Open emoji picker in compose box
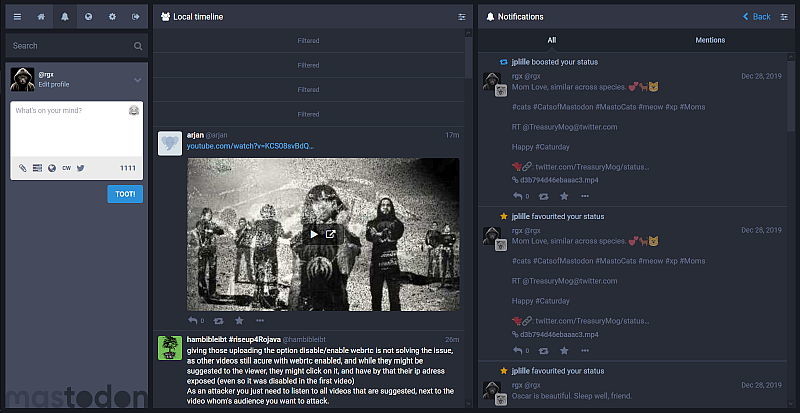 pyautogui.click(x=133, y=110)
